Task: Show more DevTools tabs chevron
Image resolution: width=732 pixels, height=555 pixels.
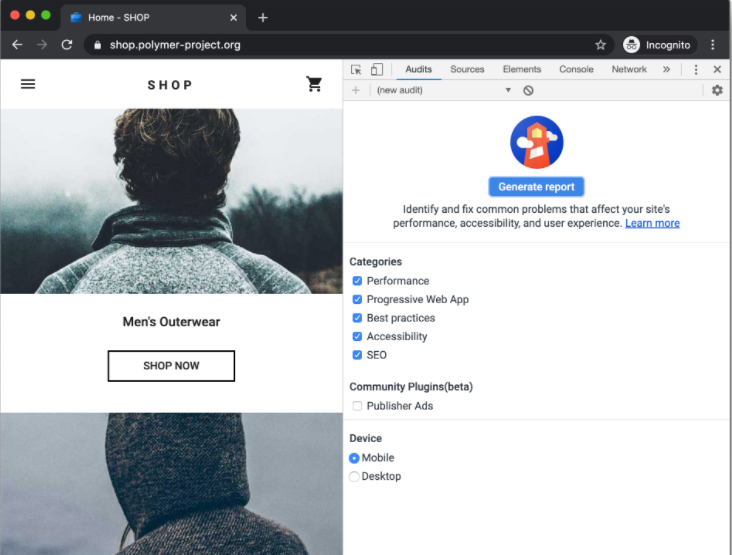Action: click(x=666, y=70)
